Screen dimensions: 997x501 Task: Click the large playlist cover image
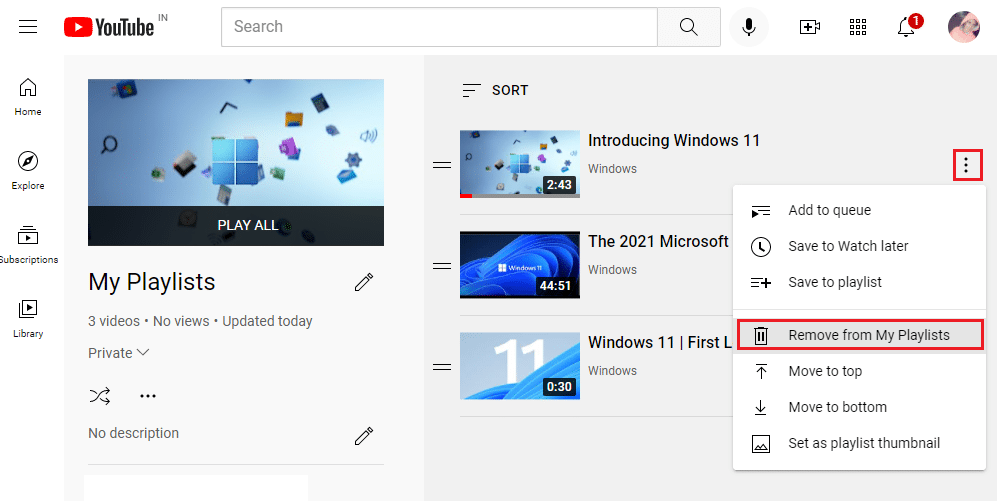pyautogui.click(x=236, y=162)
